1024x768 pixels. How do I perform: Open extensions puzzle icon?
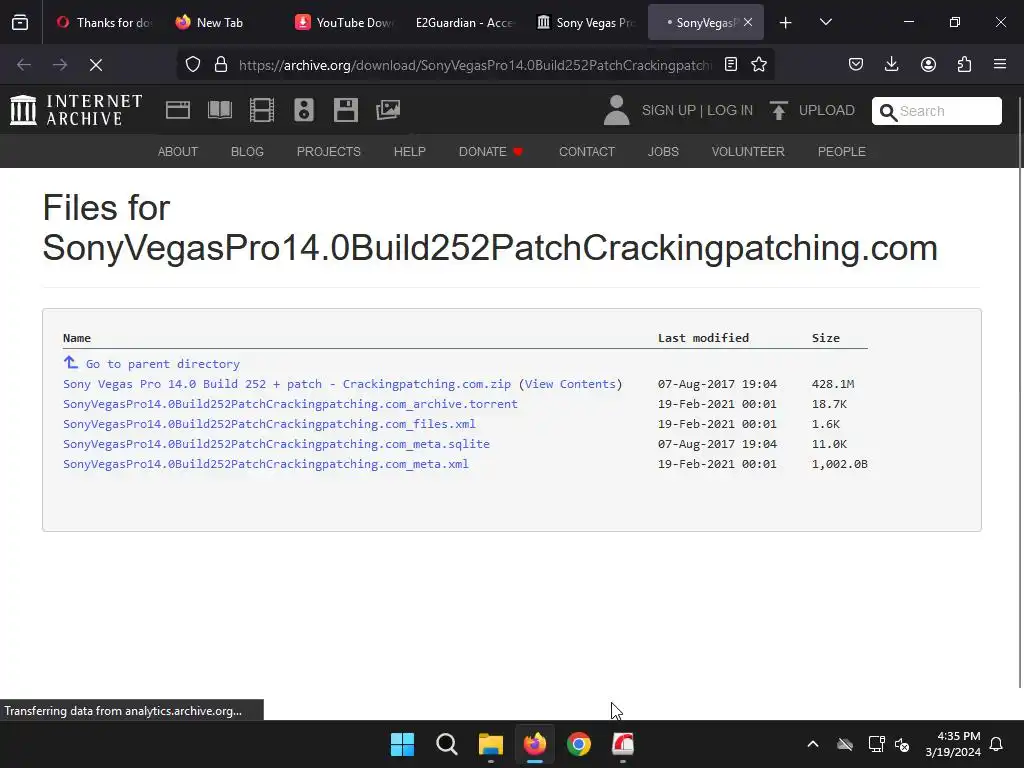tap(964, 65)
